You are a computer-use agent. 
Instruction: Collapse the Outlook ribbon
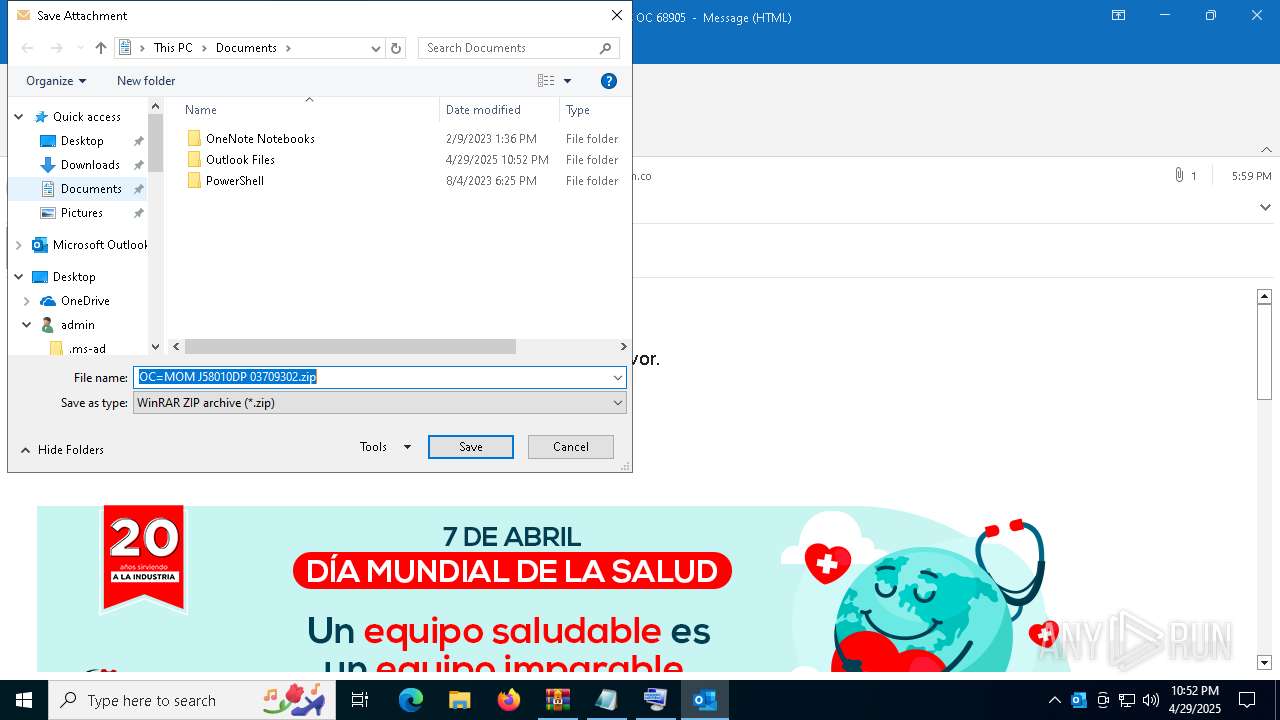(x=1266, y=150)
